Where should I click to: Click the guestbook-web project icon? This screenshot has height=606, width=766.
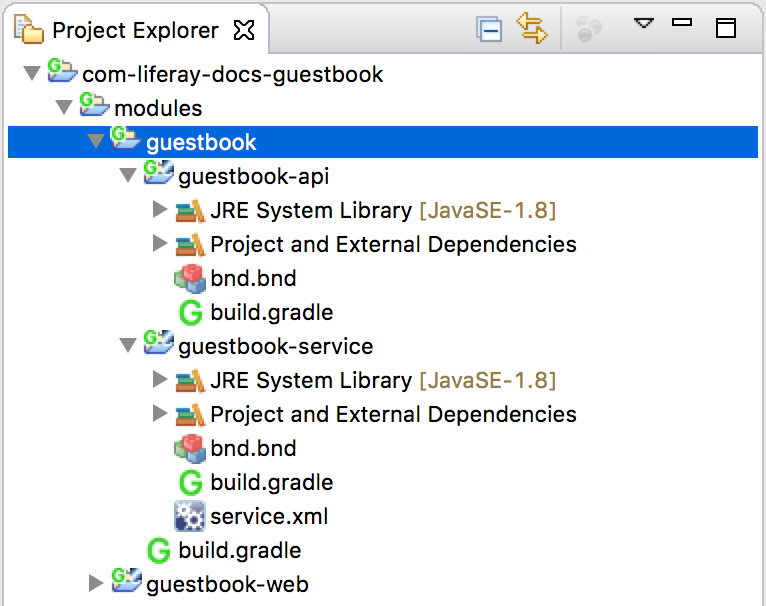[127, 580]
